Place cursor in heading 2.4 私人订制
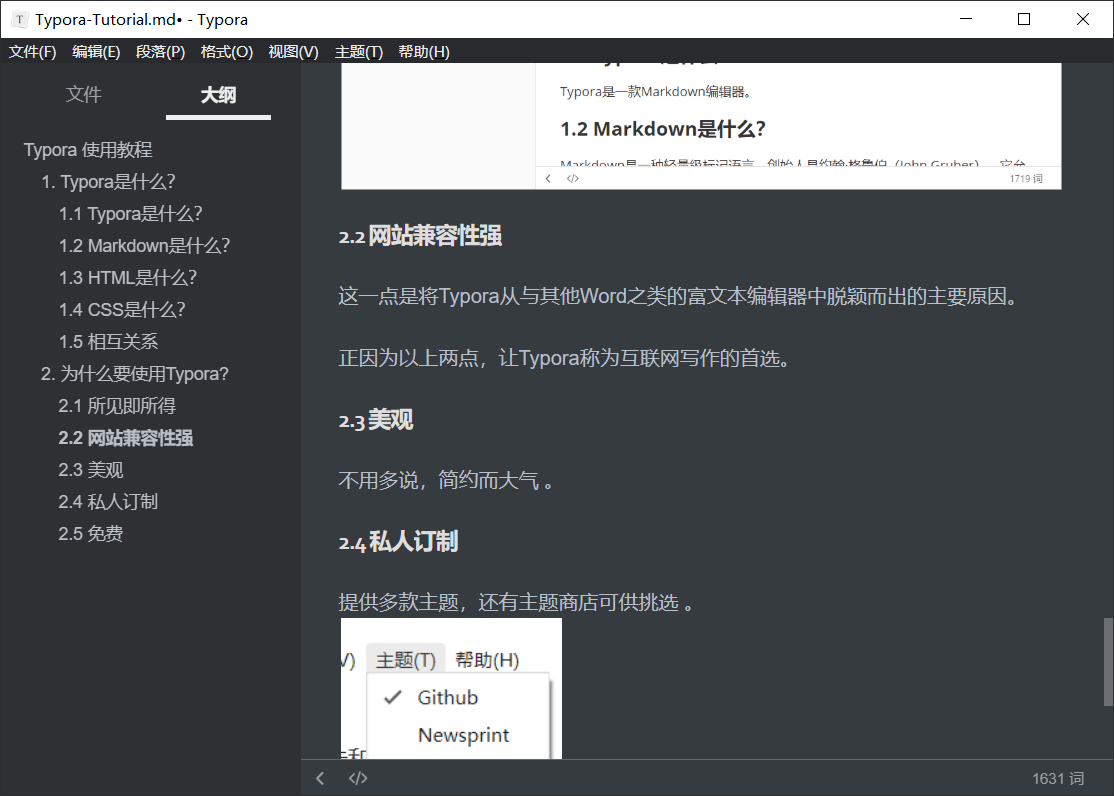Screen dimensions: 1114x796 pos(399,542)
